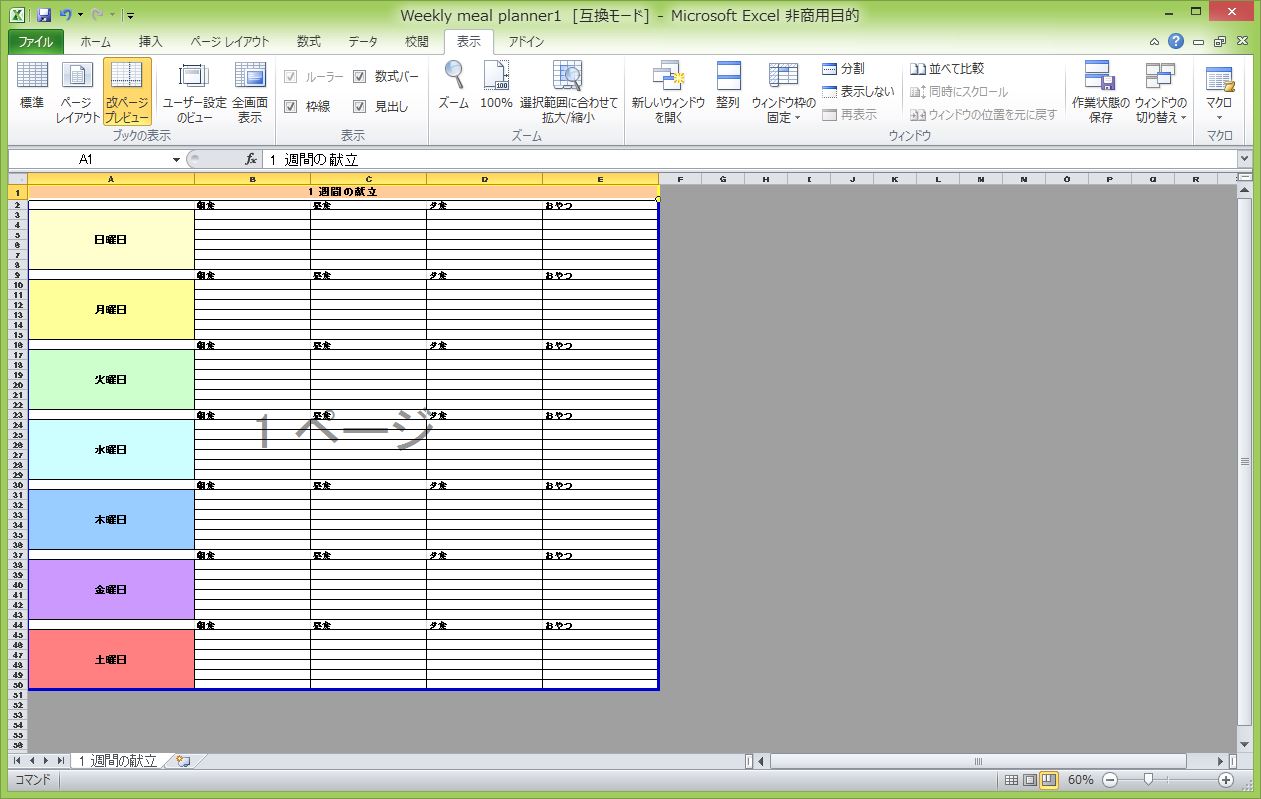1261x799 pixels.
Task: Uncheck the 数式バー checkbox
Action: pyautogui.click(x=360, y=76)
